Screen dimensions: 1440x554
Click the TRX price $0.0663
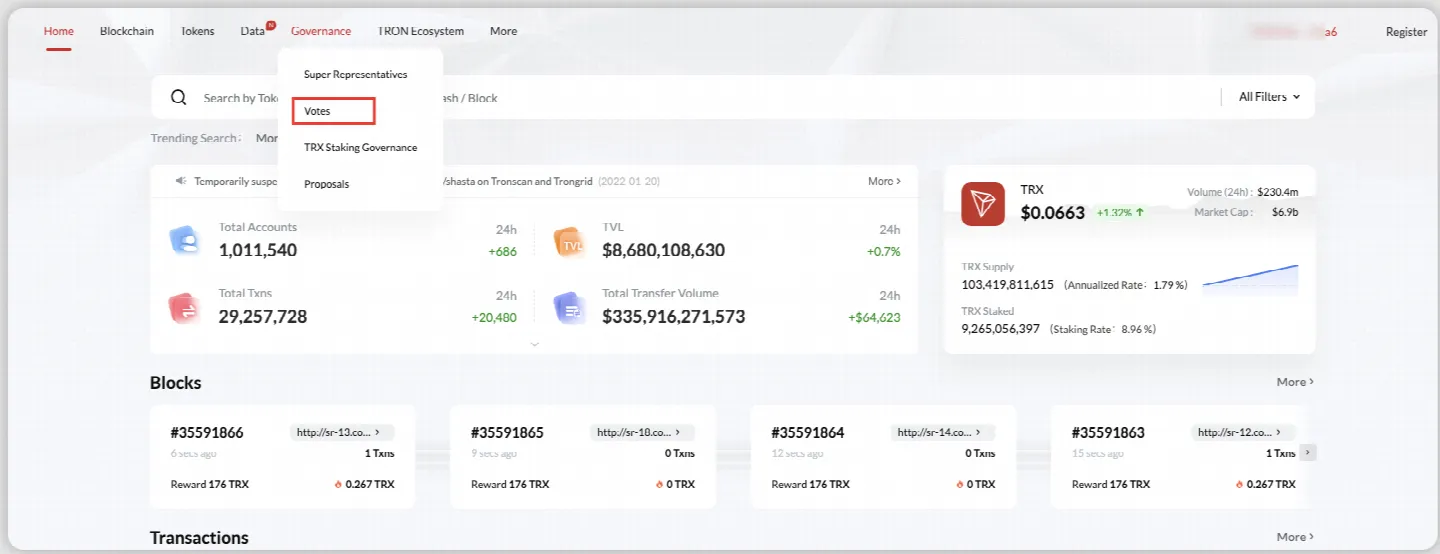[x=1053, y=212]
